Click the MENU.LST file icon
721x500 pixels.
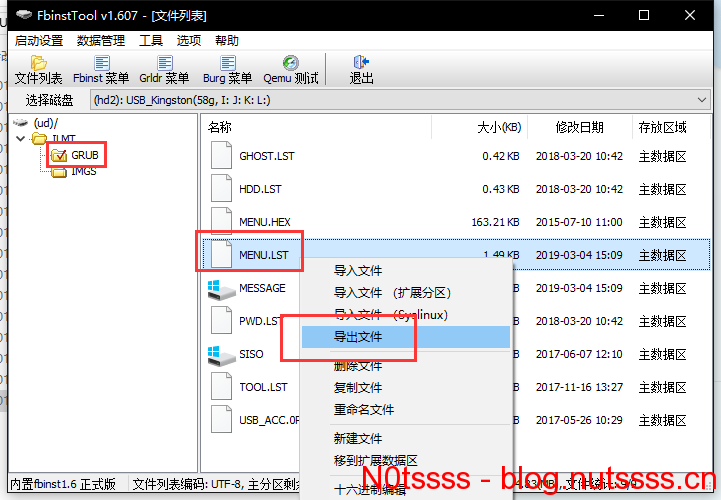coord(221,254)
